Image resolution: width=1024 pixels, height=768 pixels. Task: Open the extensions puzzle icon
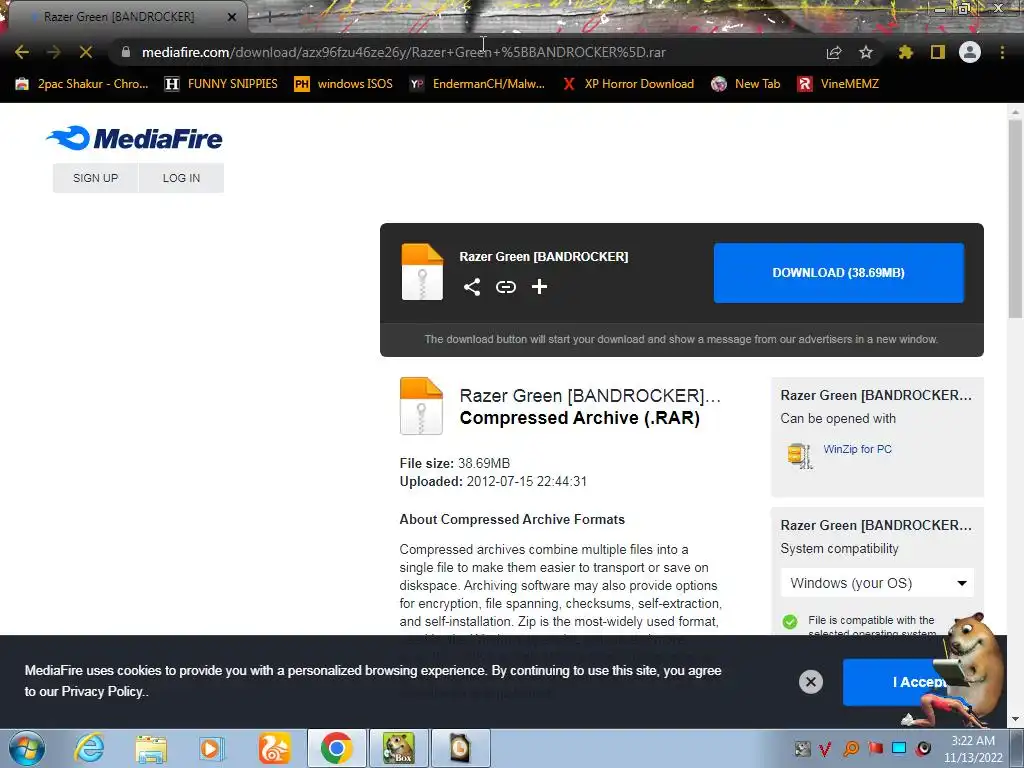[906, 52]
